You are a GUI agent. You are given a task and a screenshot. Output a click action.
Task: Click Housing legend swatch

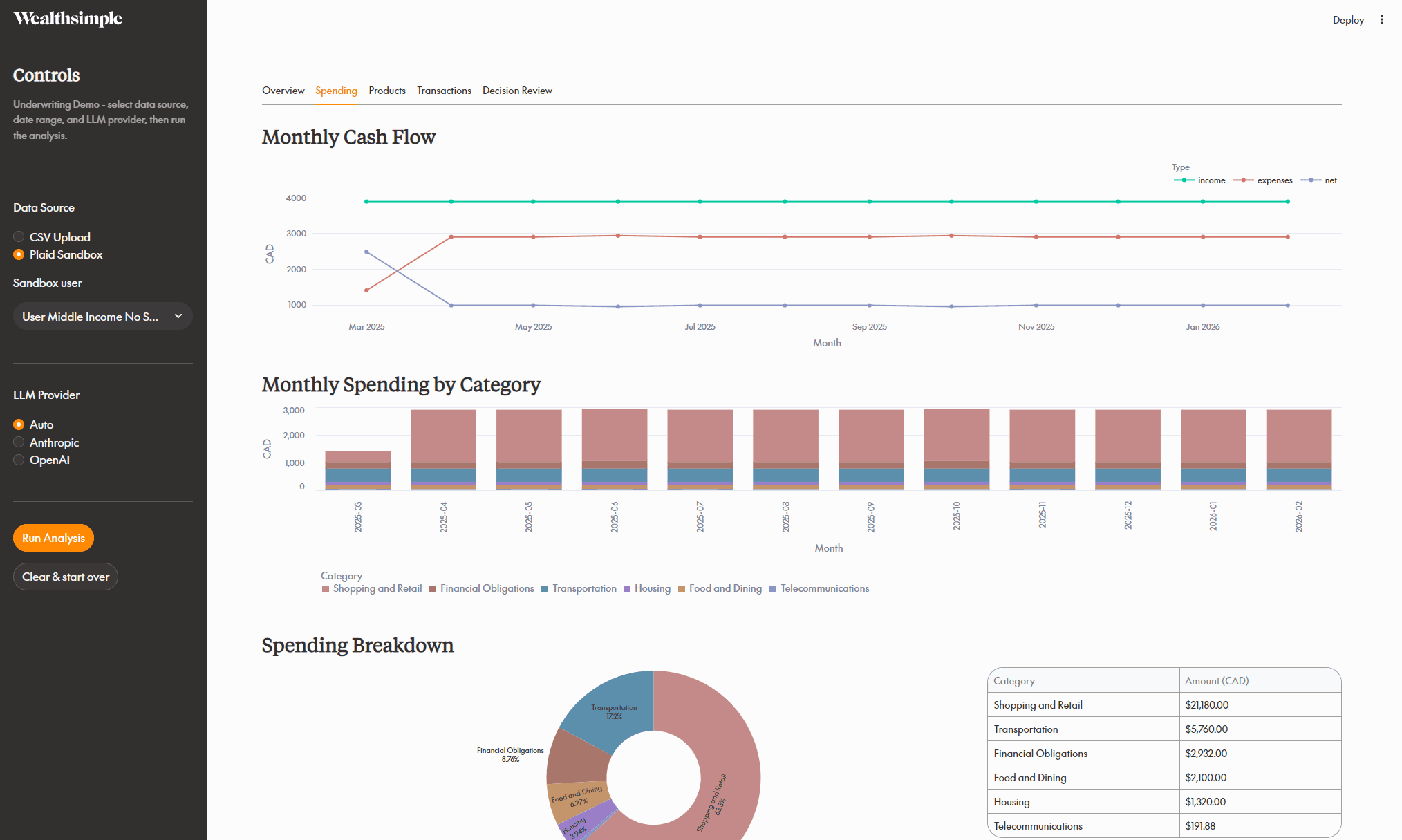pos(627,589)
